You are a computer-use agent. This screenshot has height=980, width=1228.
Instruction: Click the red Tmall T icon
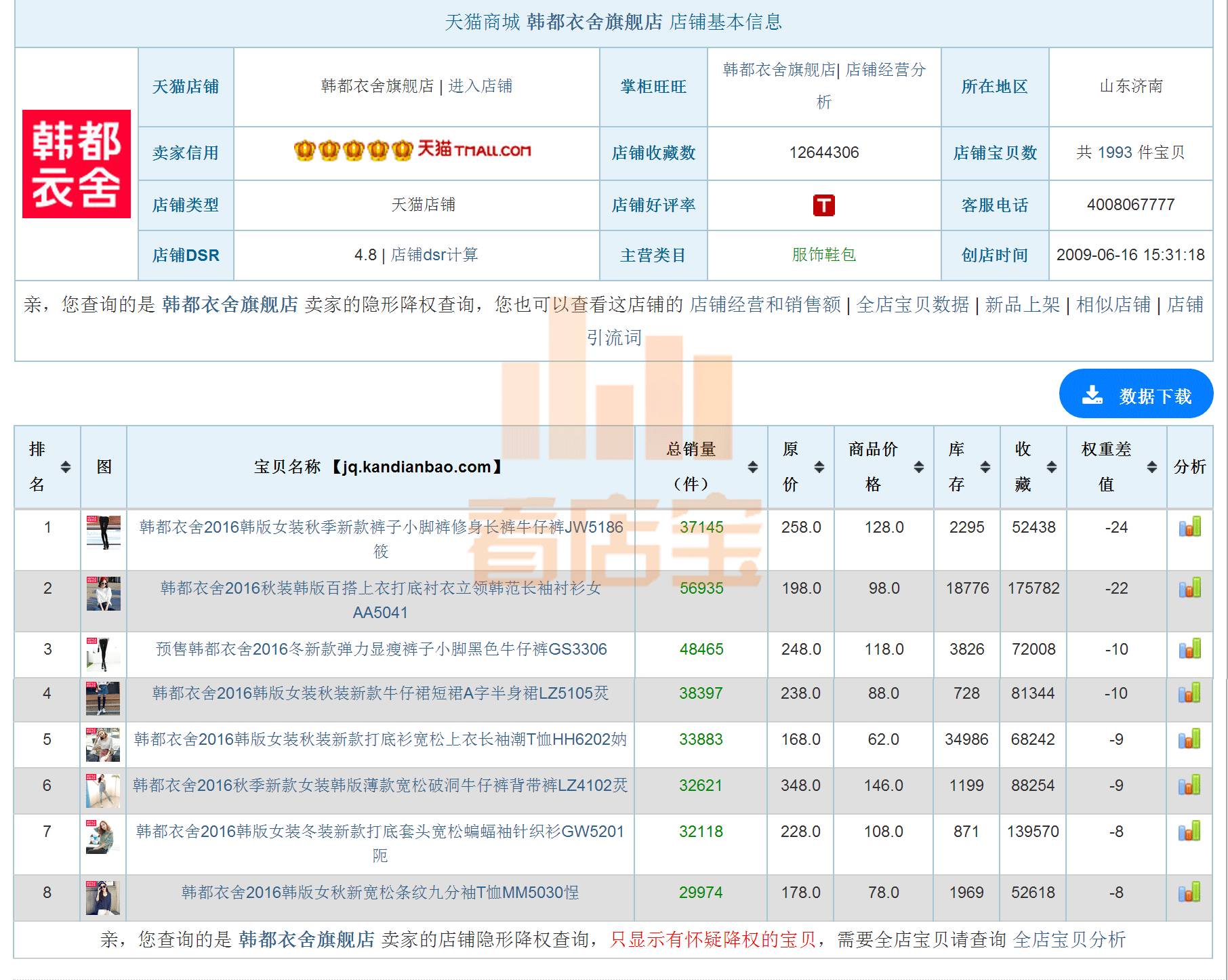click(x=824, y=205)
